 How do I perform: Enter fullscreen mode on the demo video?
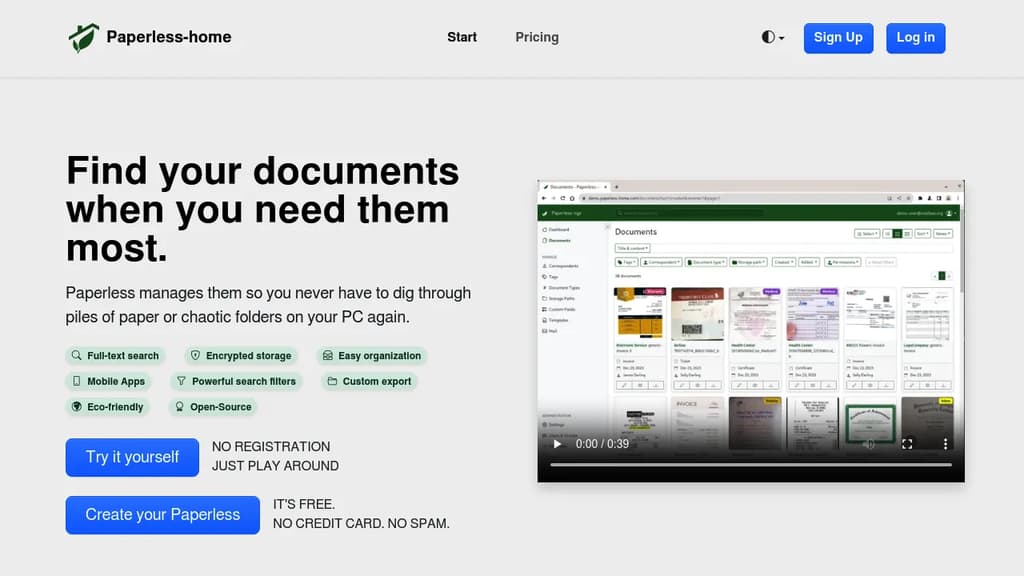908,444
